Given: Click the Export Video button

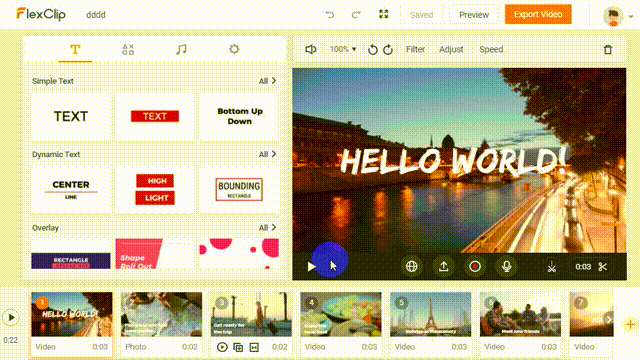Looking at the screenshot, I should click(538, 14).
